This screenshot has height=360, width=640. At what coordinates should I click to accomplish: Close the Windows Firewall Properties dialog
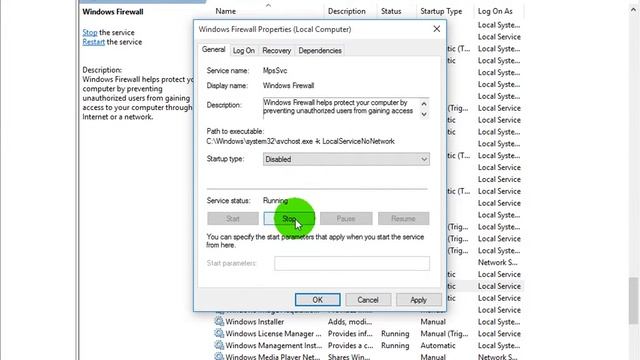(x=437, y=29)
